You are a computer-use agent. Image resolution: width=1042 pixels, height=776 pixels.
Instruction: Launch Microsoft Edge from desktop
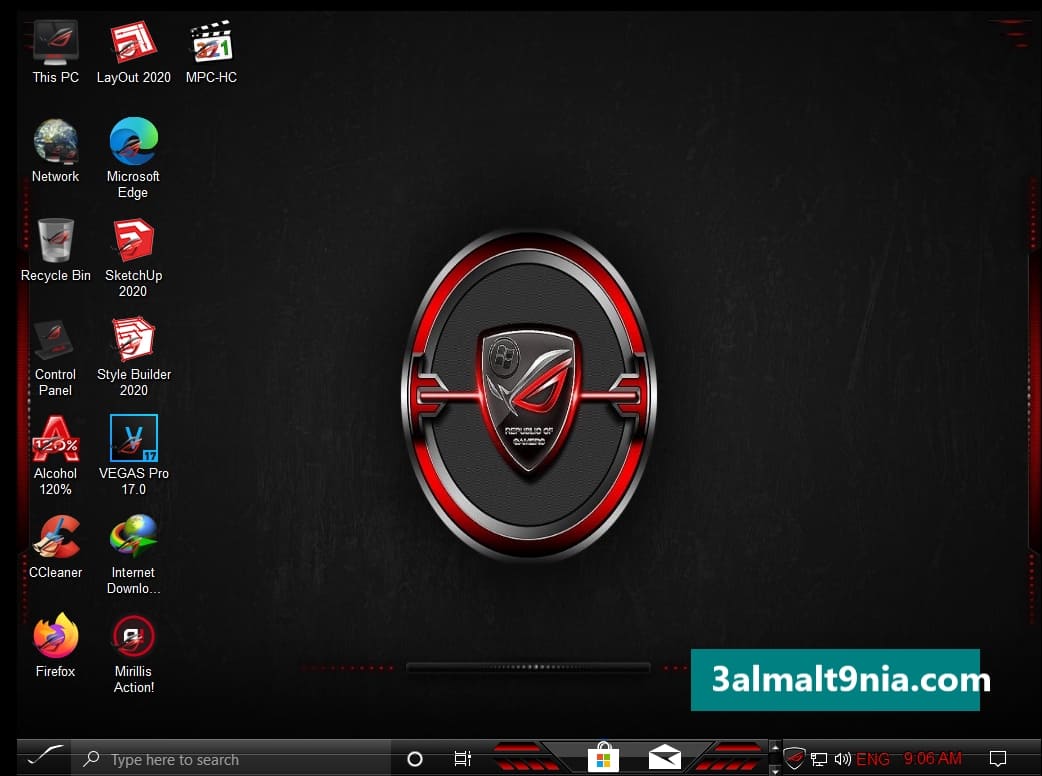click(133, 158)
